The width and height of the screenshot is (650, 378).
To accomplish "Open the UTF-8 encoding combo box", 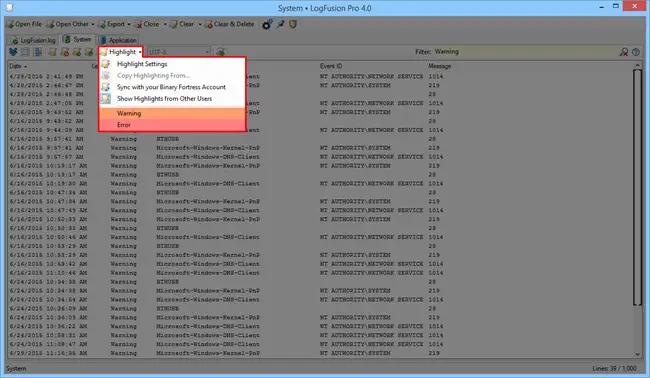I will (179, 52).
